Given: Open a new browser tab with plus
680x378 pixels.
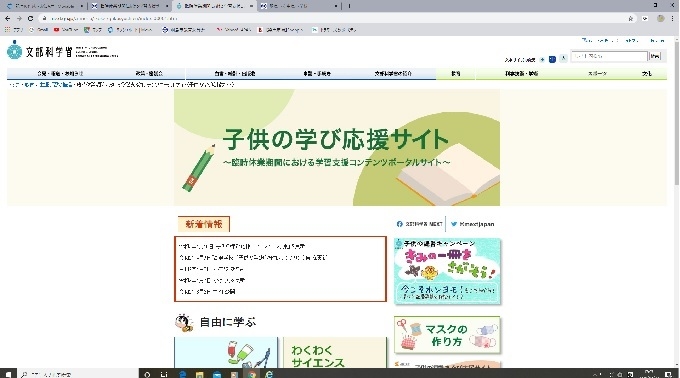Looking at the screenshot, I should pos(349,6).
